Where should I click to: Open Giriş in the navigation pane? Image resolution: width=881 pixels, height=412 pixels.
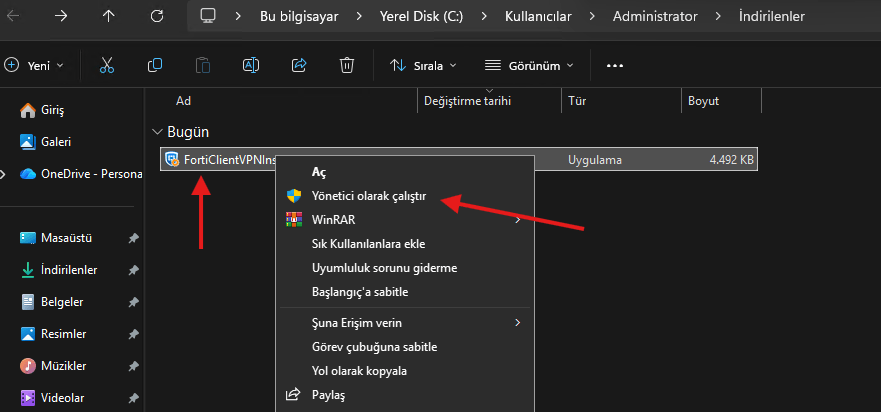click(x=42, y=111)
